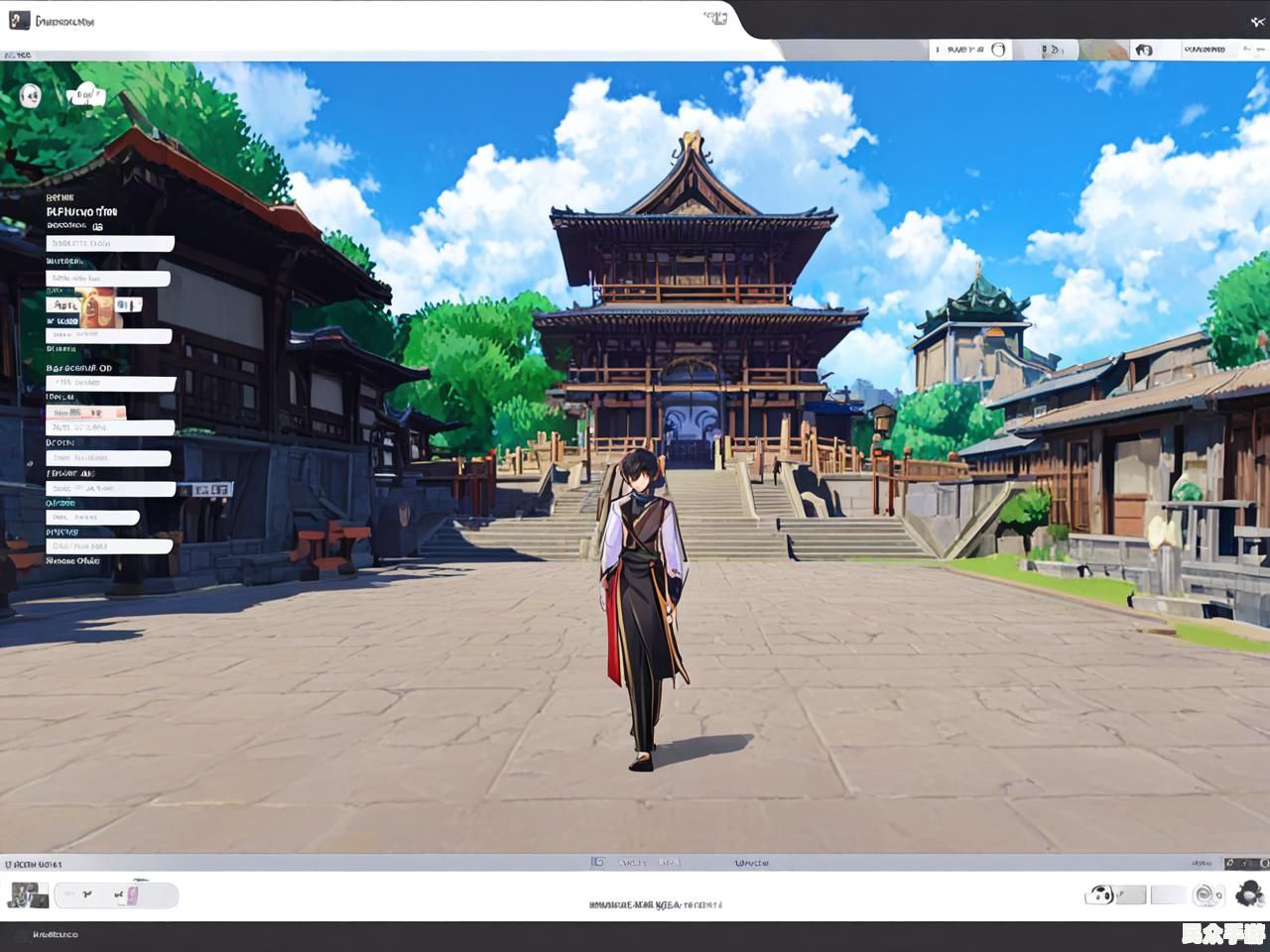This screenshot has width=1270, height=952.
Task: Open the combo box beneath the 'Docen' label
Action: click(x=109, y=458)
